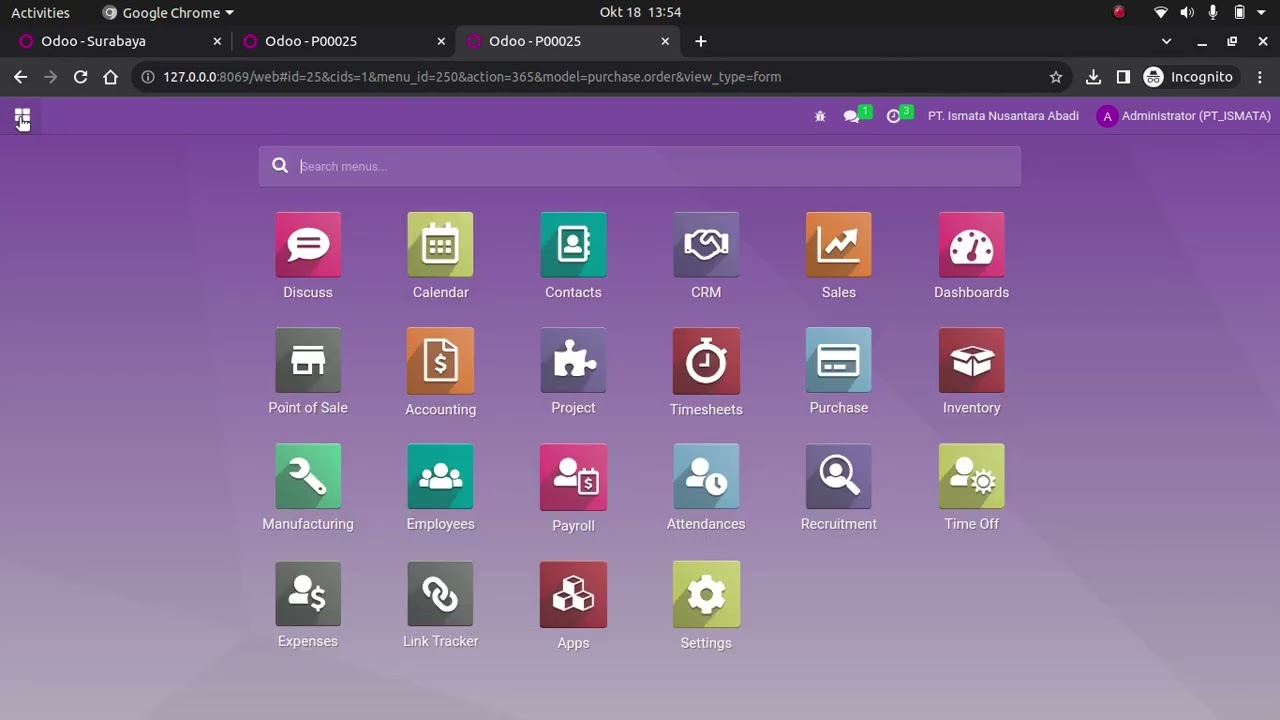
Task: Open Google Chrome app menu in top bar
Action: 168,13
